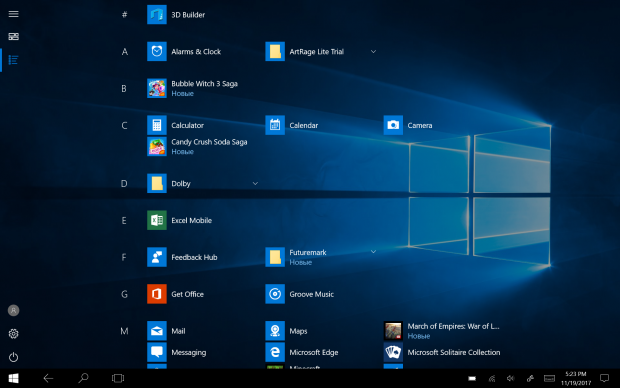Image resolution: width=620 pixels, height=388 pixels.
Task: Launch Bubble Witch 3 Saga icon
Action: pyautogui.click(x=157, y=88)
